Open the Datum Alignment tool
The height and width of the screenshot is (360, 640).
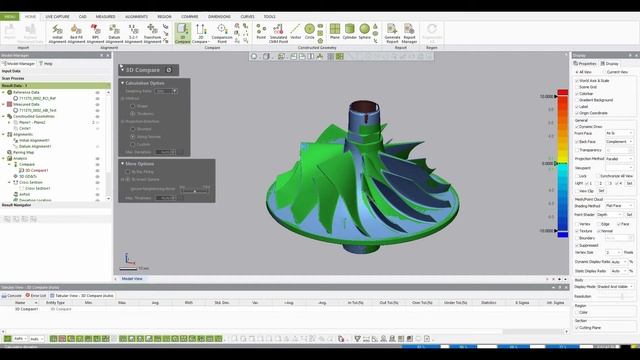coord(114,33)
